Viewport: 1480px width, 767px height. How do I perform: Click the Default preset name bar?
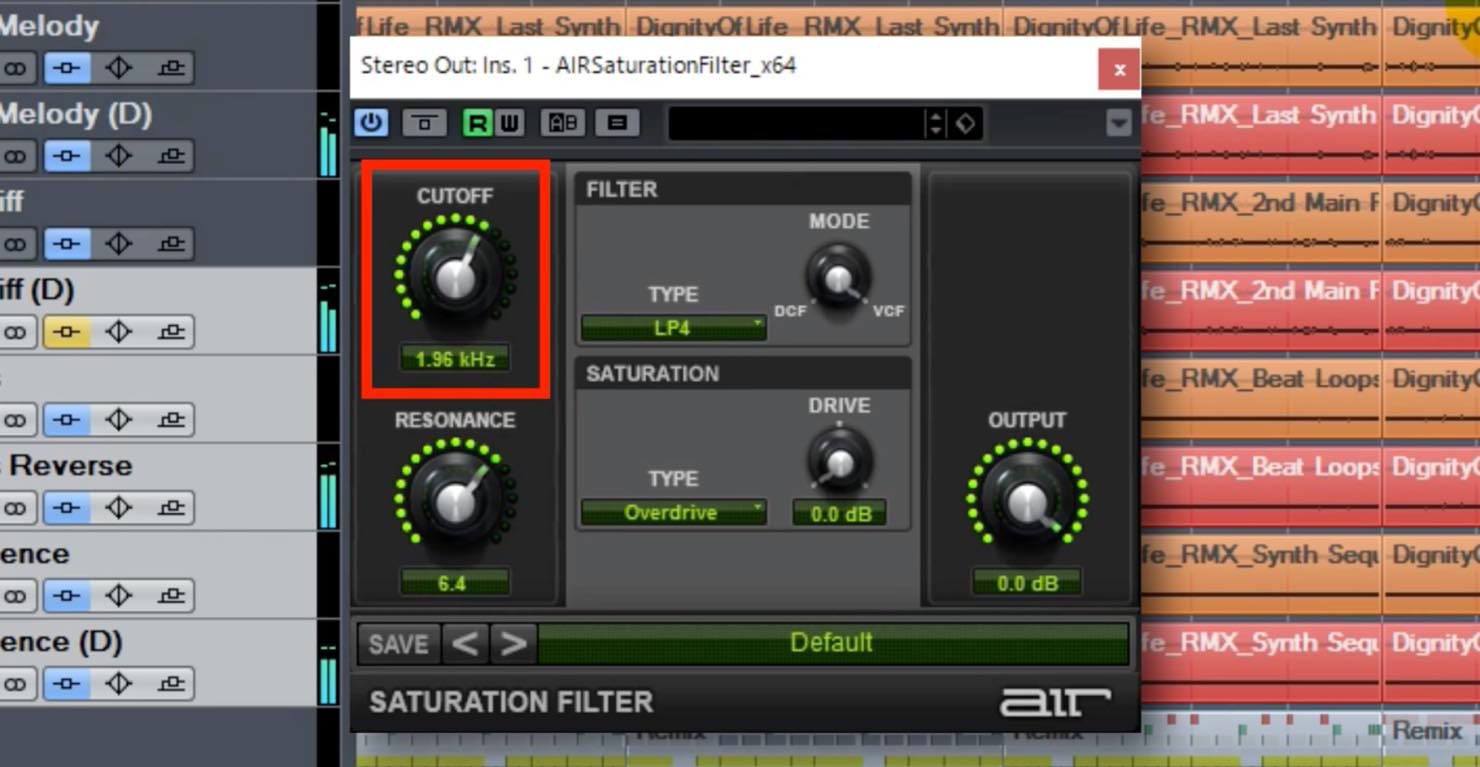point(832,643)
